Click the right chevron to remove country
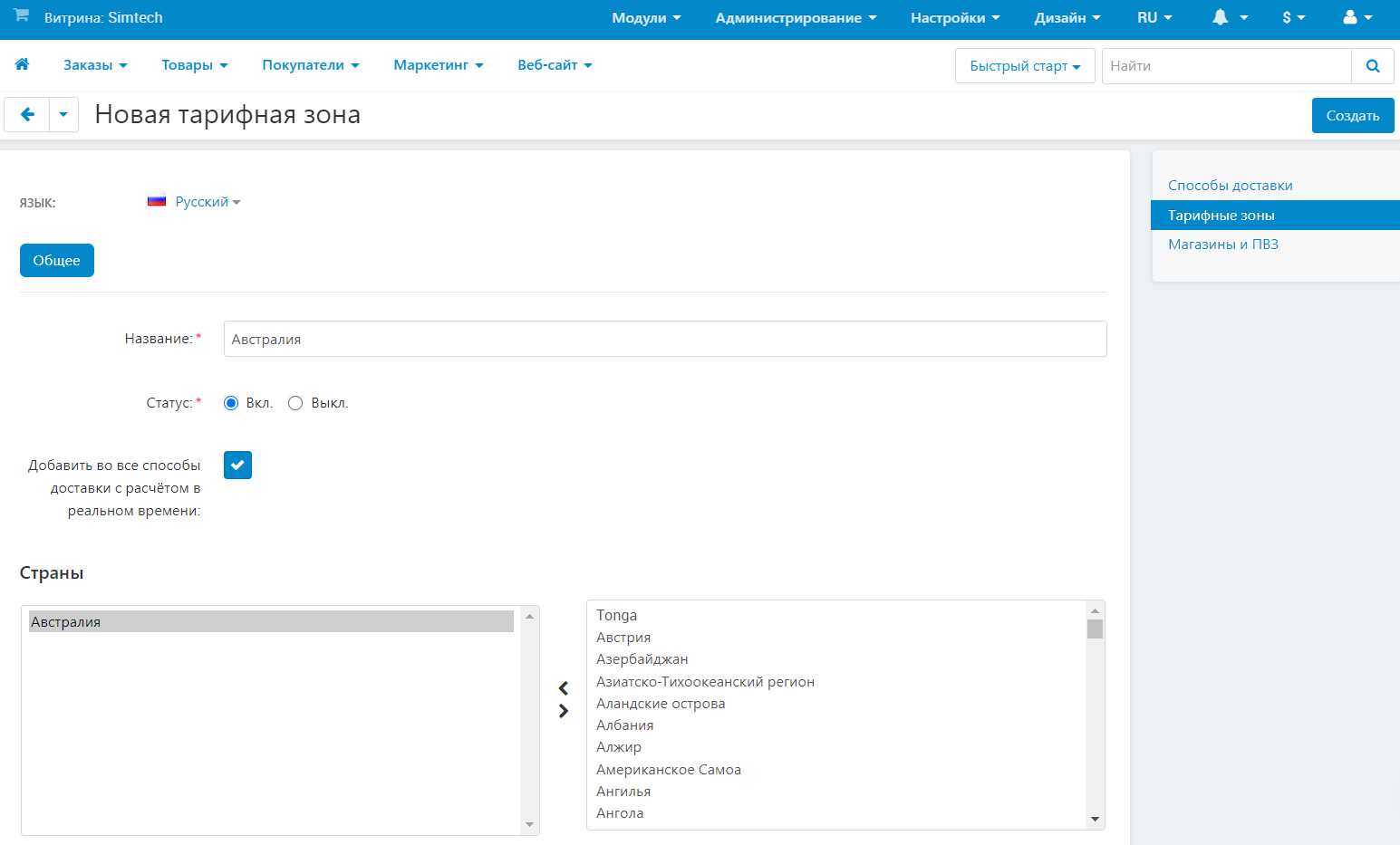Image resolution: width=1400 pixels, height=845 pixels. [564, 711]
